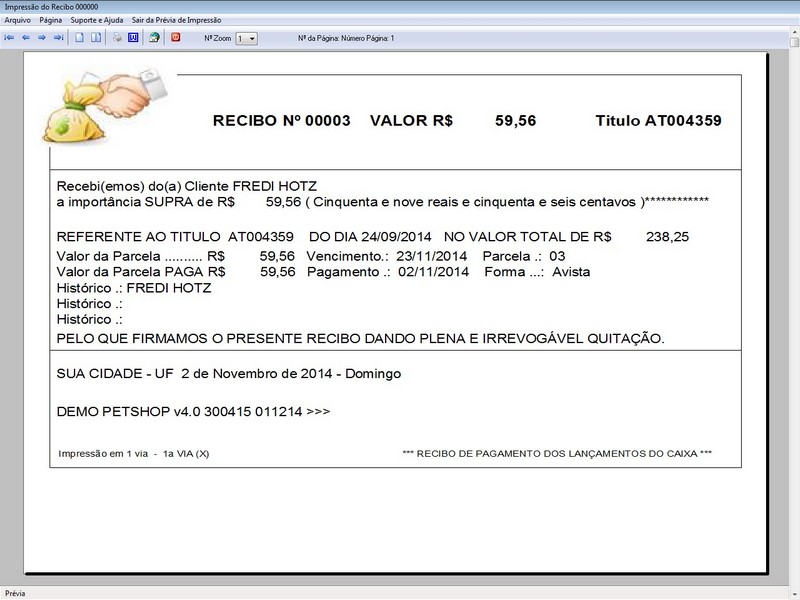Open the print dialog via printer icon
Viewport: 800px width, 600px height.
pyautogui.click(x=117, y=39)
